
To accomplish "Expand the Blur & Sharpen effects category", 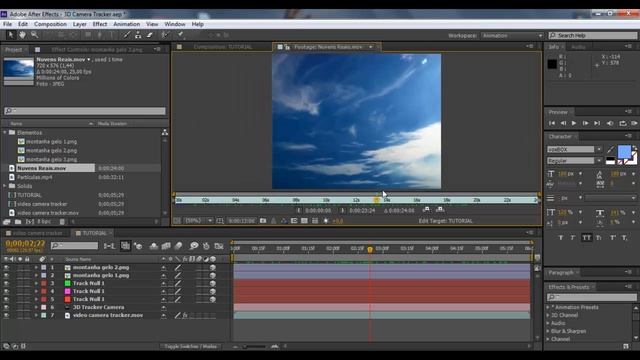I will (x=548, y=331).
